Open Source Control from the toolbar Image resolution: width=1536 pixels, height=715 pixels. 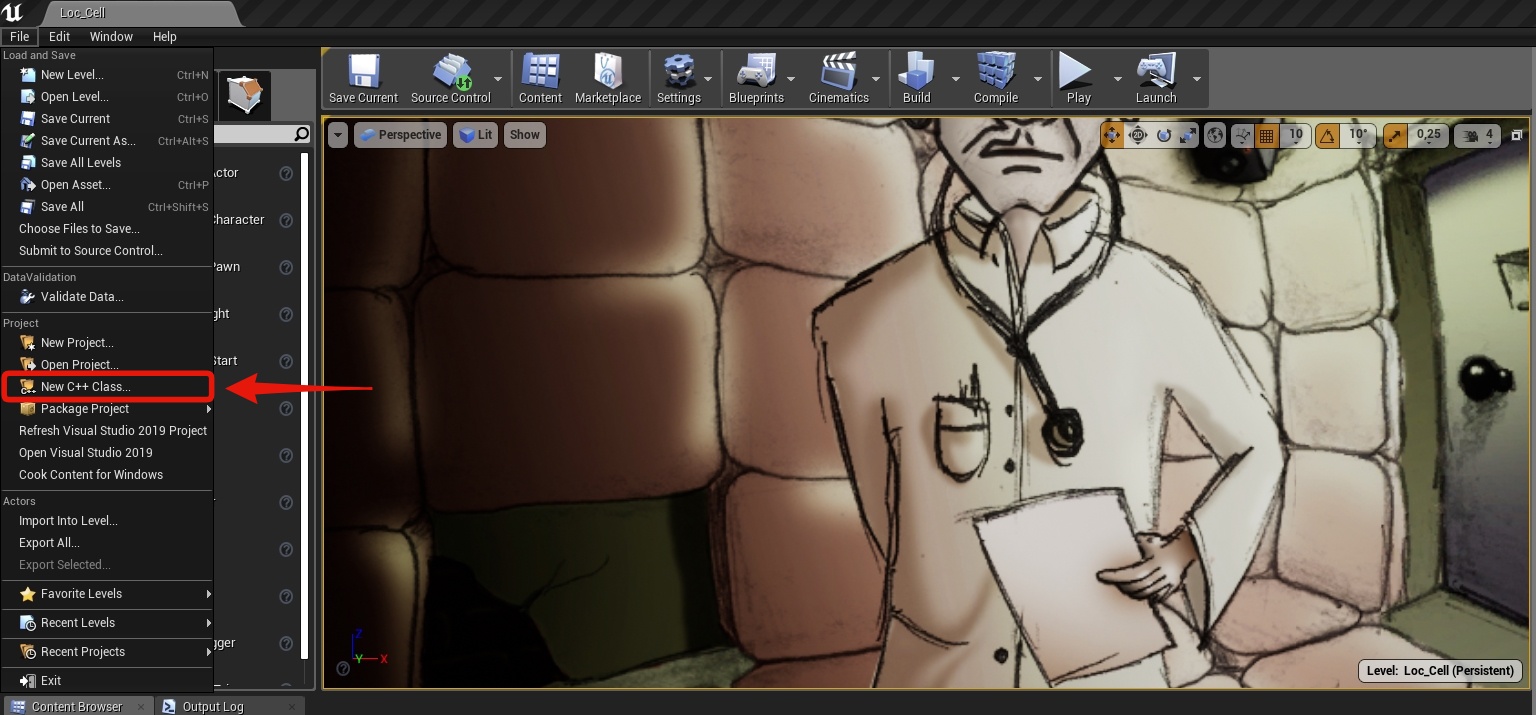pyautogui.click(x=451, y=78)
